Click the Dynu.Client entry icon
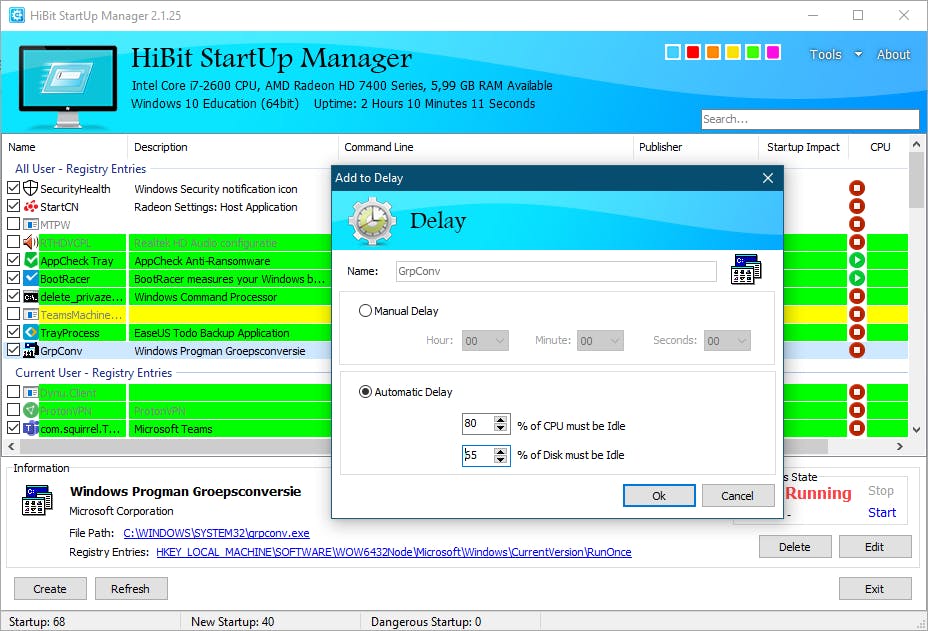Image resolution: width=928 pixels, height=631 pixels. (30, 392)
